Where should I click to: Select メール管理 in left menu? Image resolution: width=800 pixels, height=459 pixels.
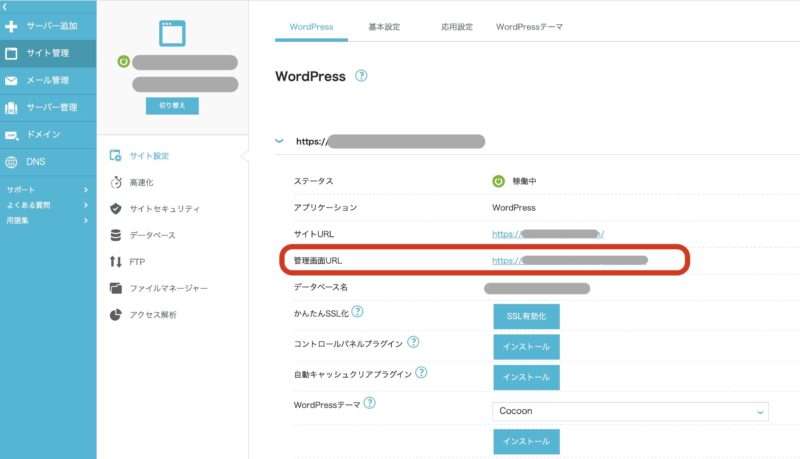pyautogui.click(x=48, y=81)
